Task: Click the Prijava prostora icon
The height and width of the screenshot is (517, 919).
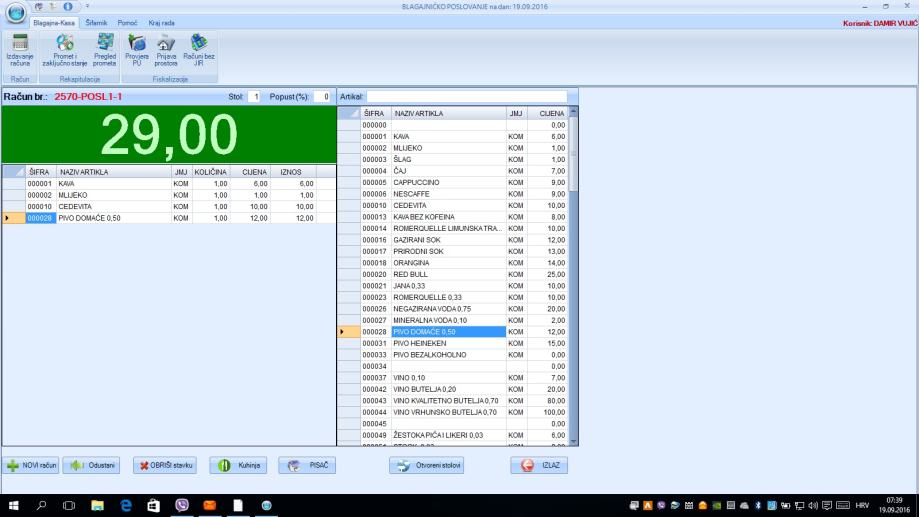Action: pos(165,50)
